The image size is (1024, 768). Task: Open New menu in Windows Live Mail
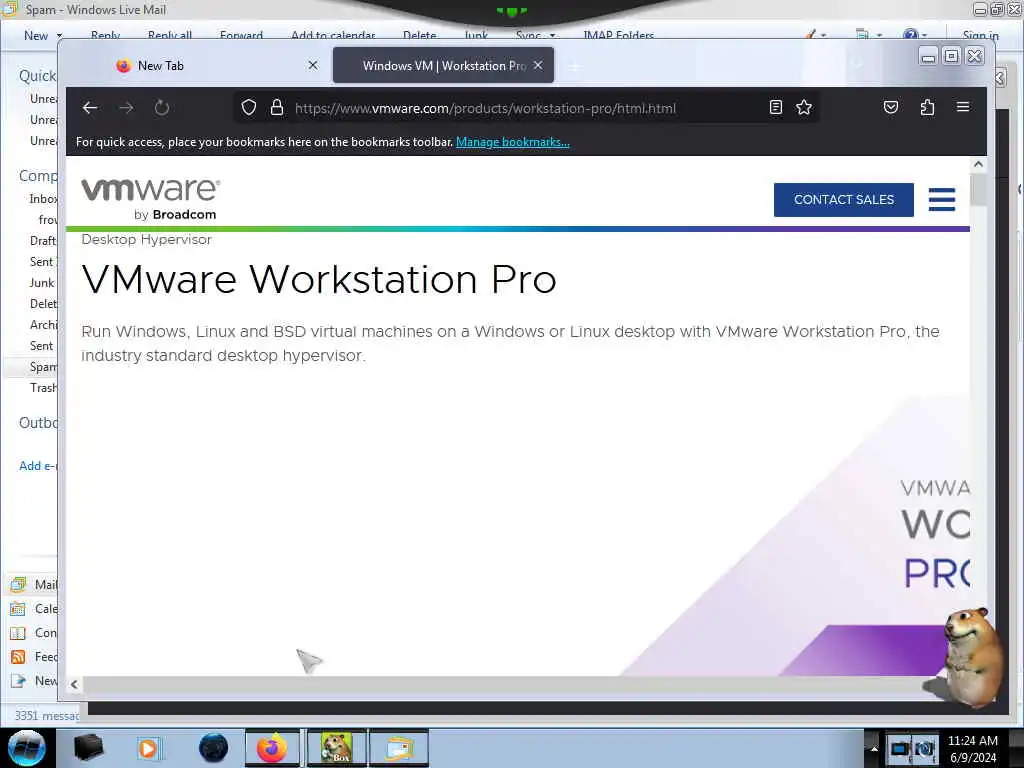(x=42, y=35)
